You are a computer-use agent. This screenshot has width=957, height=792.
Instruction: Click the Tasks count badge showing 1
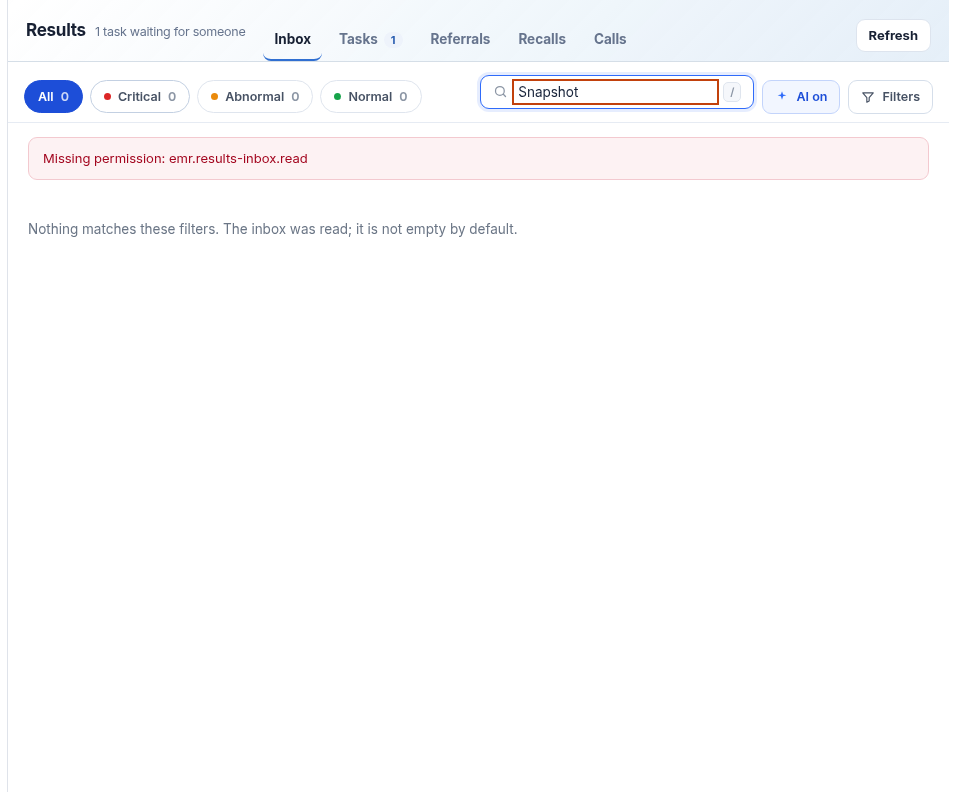[393, 40]
